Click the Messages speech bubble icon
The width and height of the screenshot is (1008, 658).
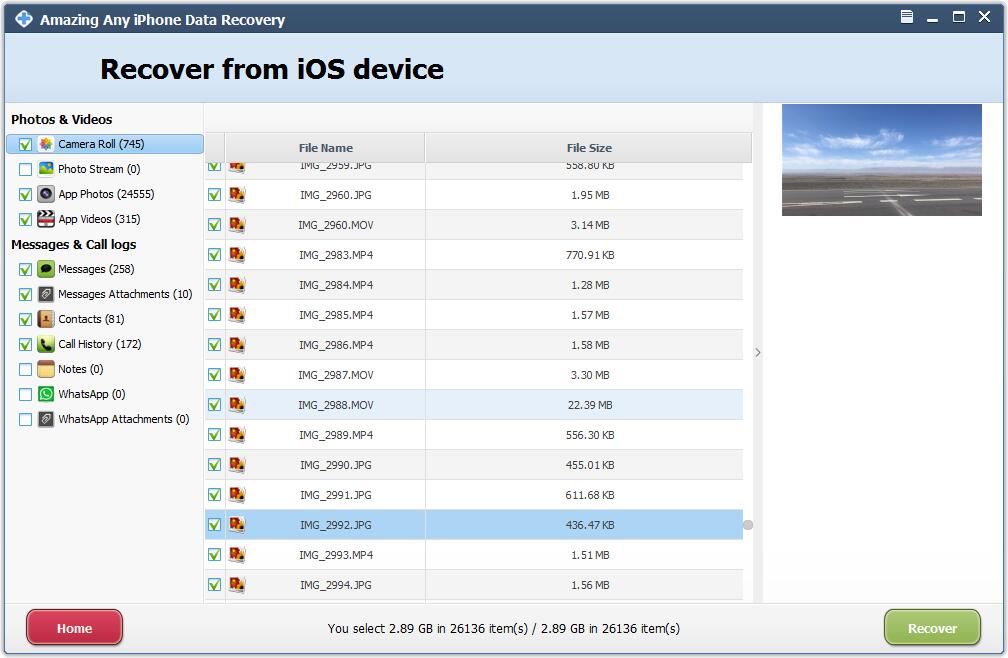46,269
